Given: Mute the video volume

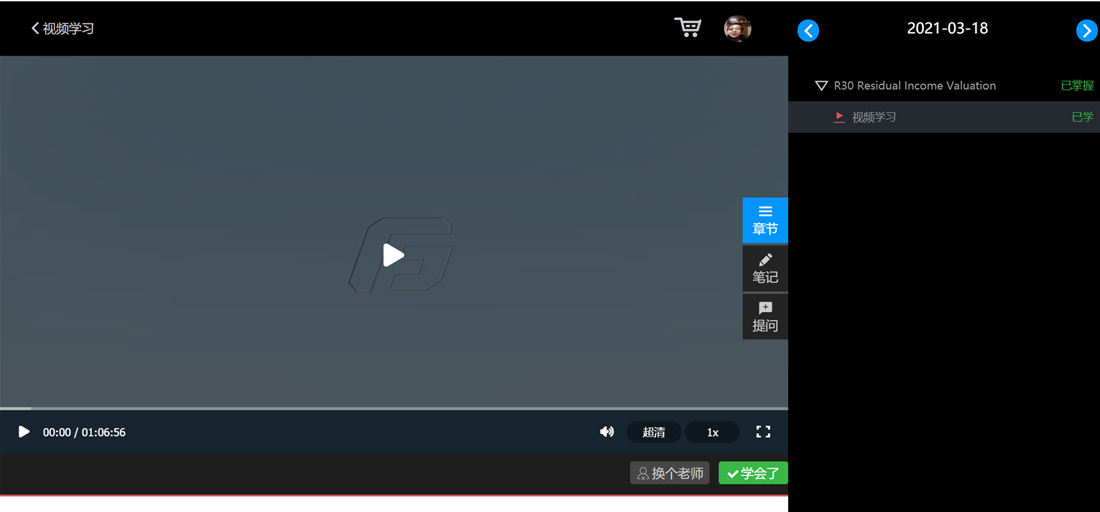Looking at the screenshot, I should [606, 432].
